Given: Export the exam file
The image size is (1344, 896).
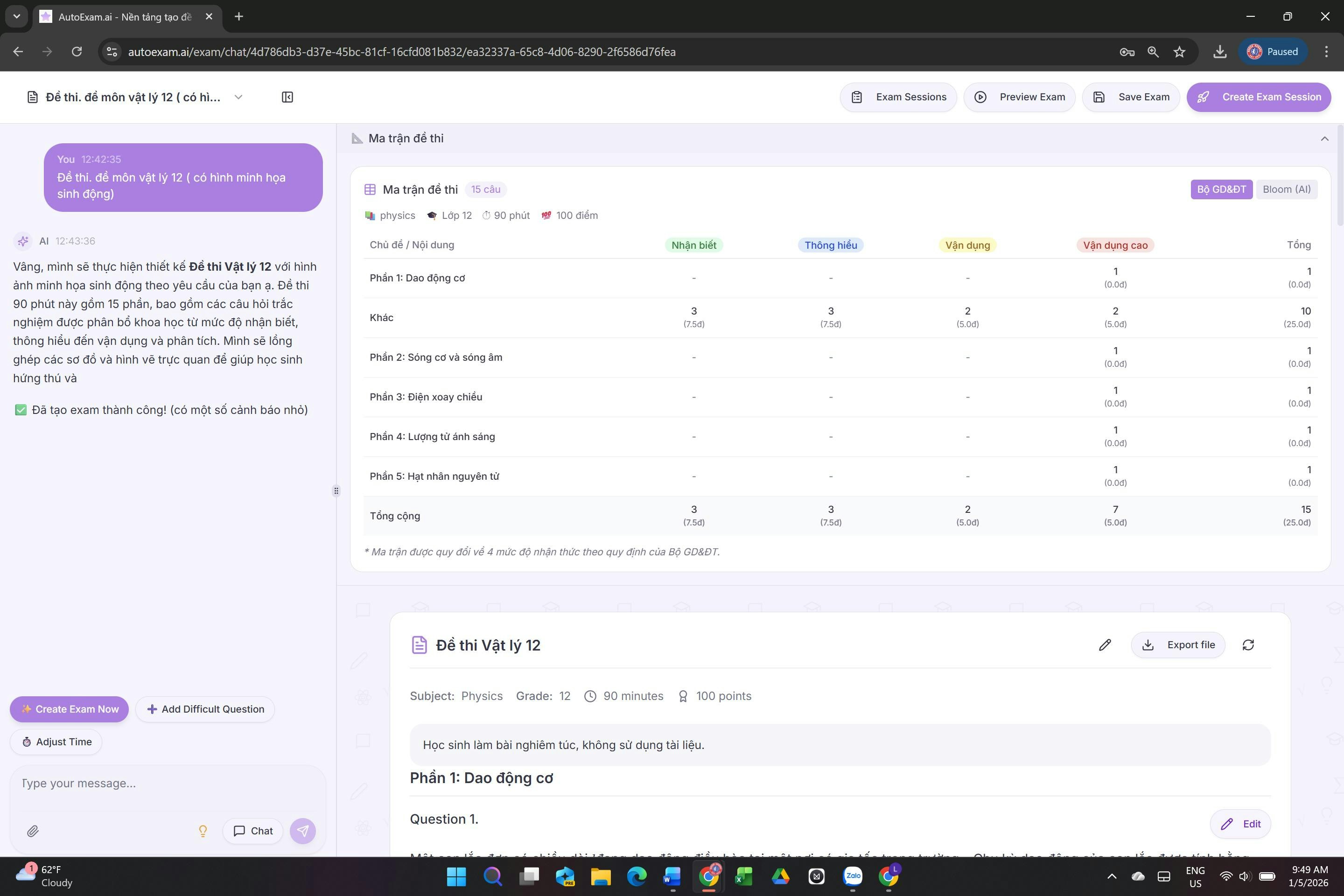Looking at the screenshot, I should (1178, 644).
